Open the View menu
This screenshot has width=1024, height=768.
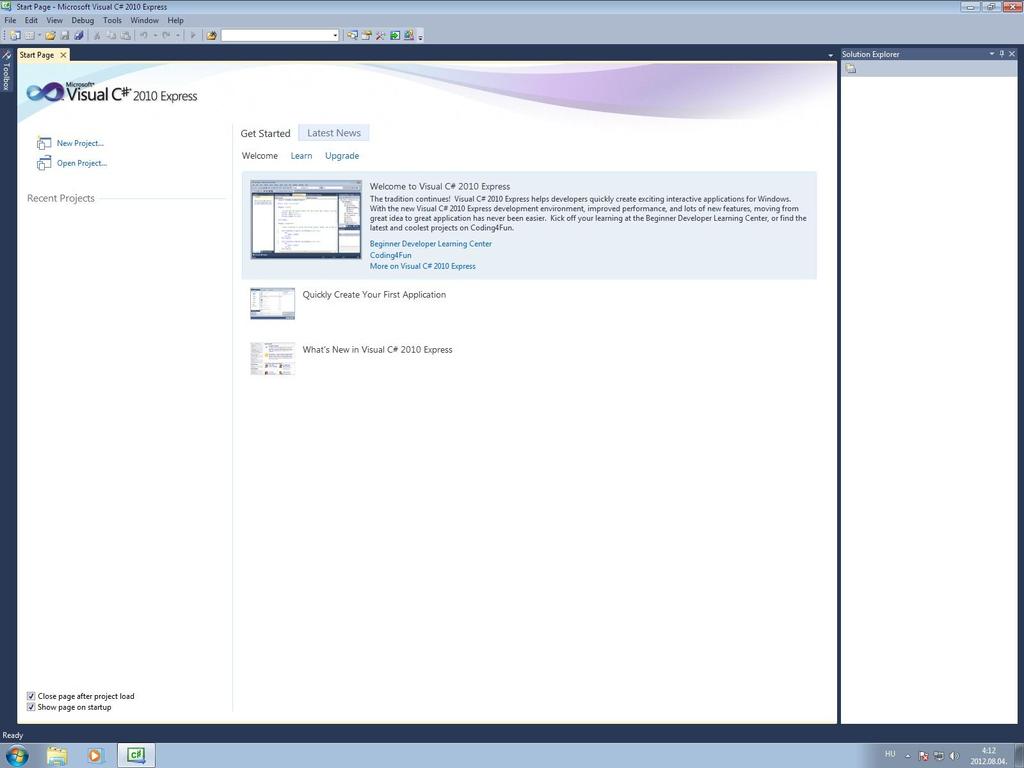pos(55,20)
